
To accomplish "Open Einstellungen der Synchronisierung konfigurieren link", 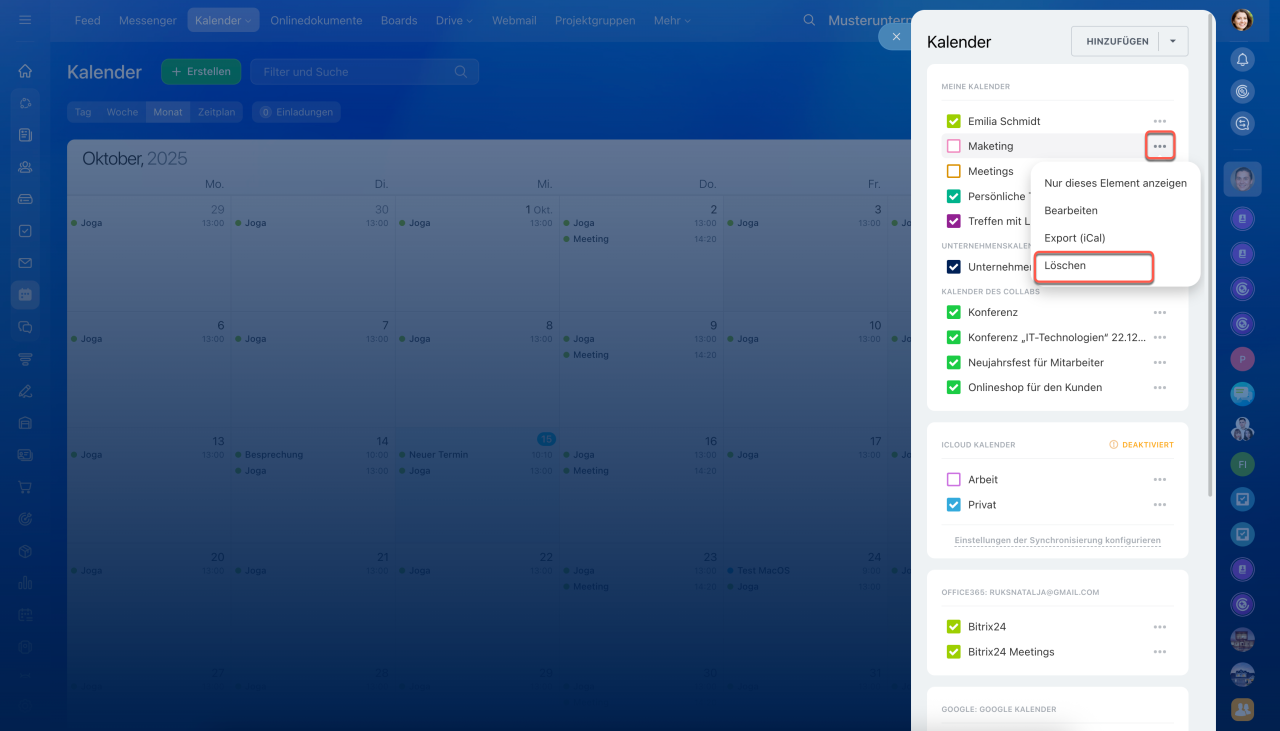I will click(1057, 540).
